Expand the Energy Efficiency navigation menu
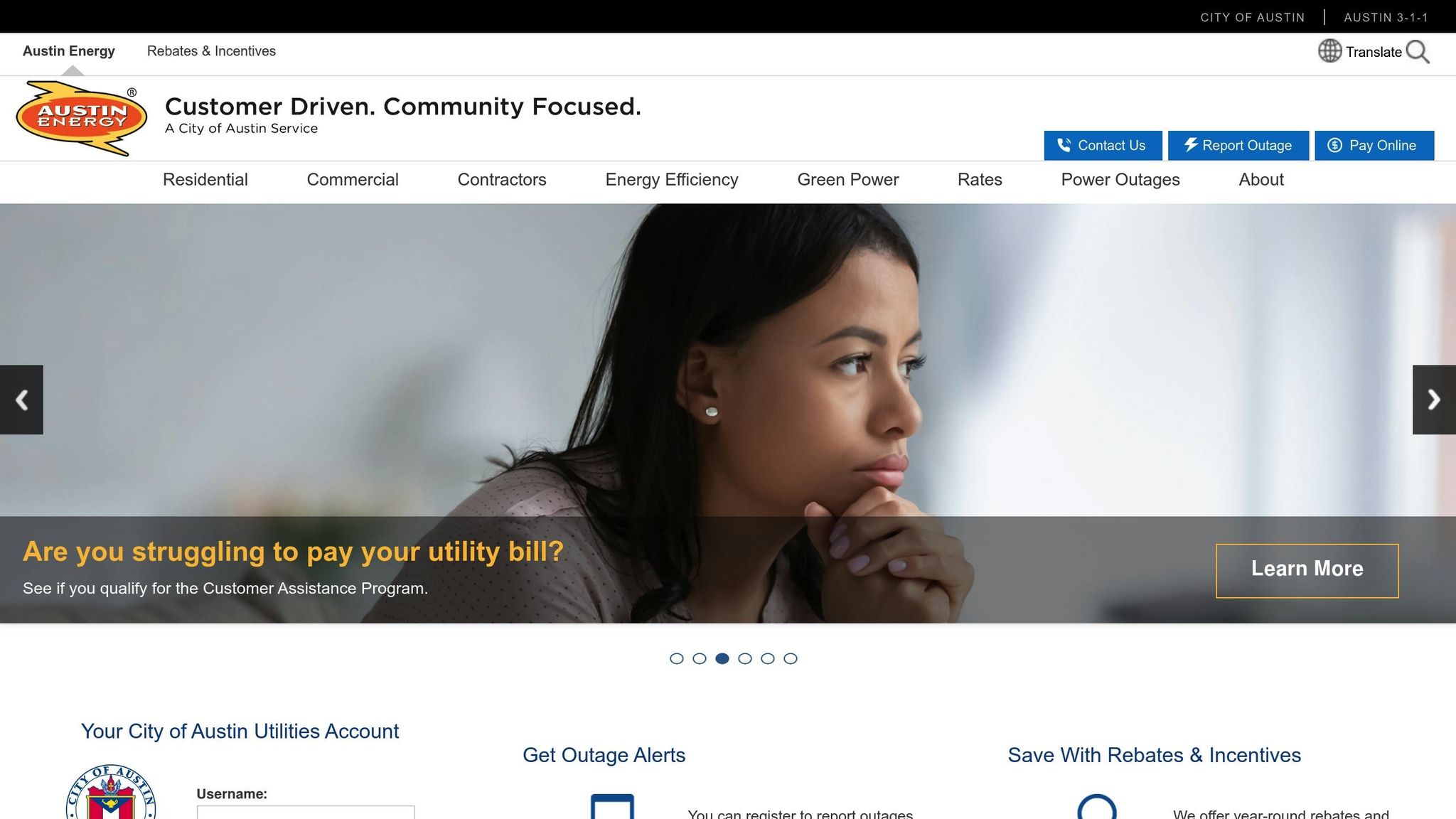 [x=672, y=180]
